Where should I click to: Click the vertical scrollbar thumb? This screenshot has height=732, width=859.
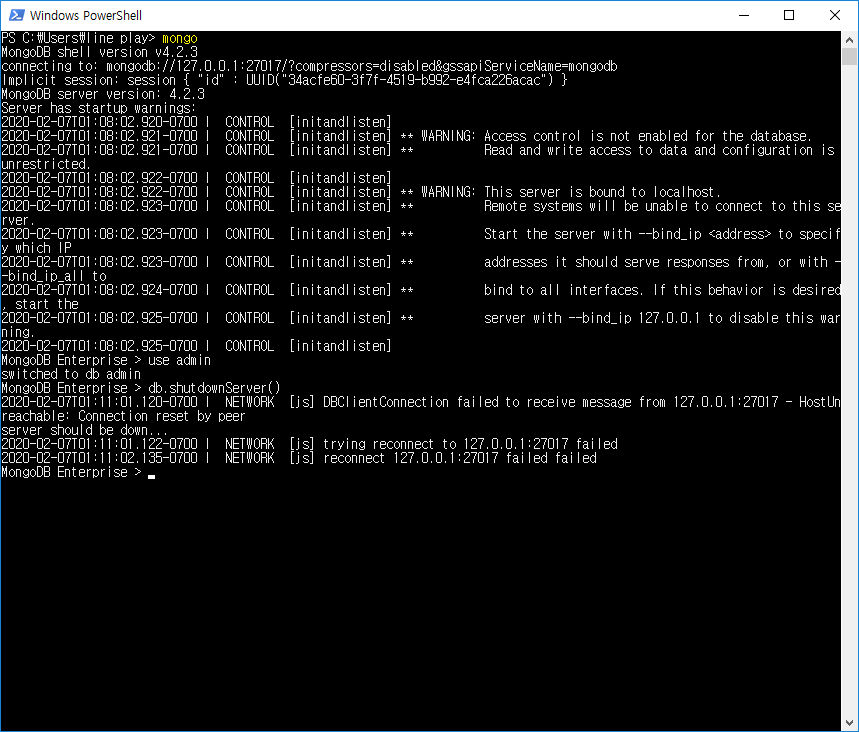tap(849, 56)
